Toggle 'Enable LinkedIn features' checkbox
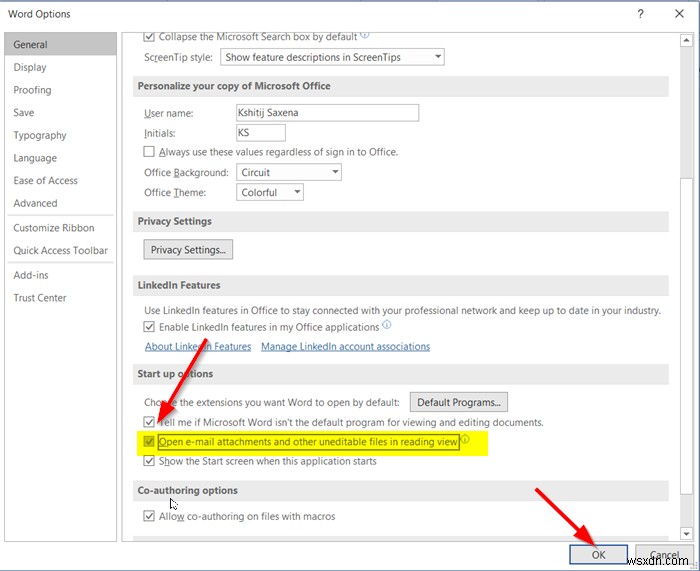 tap(150, 327)
